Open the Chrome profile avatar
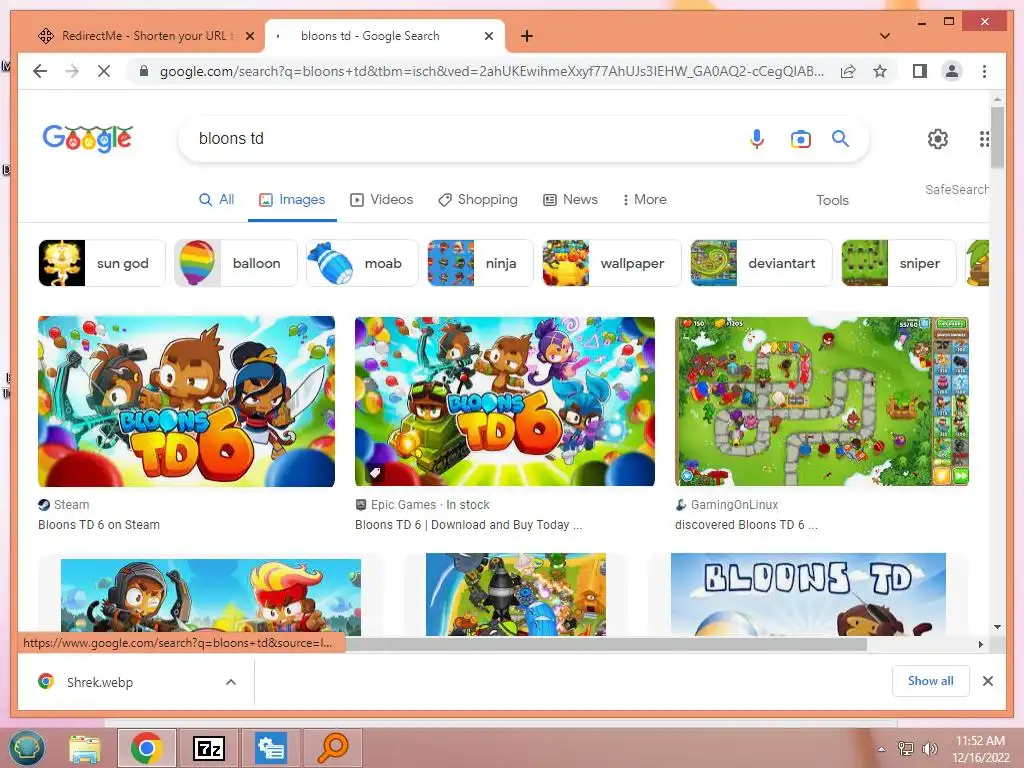The width and height of the screenshot is (1024, 768). (x=952, y=71)
